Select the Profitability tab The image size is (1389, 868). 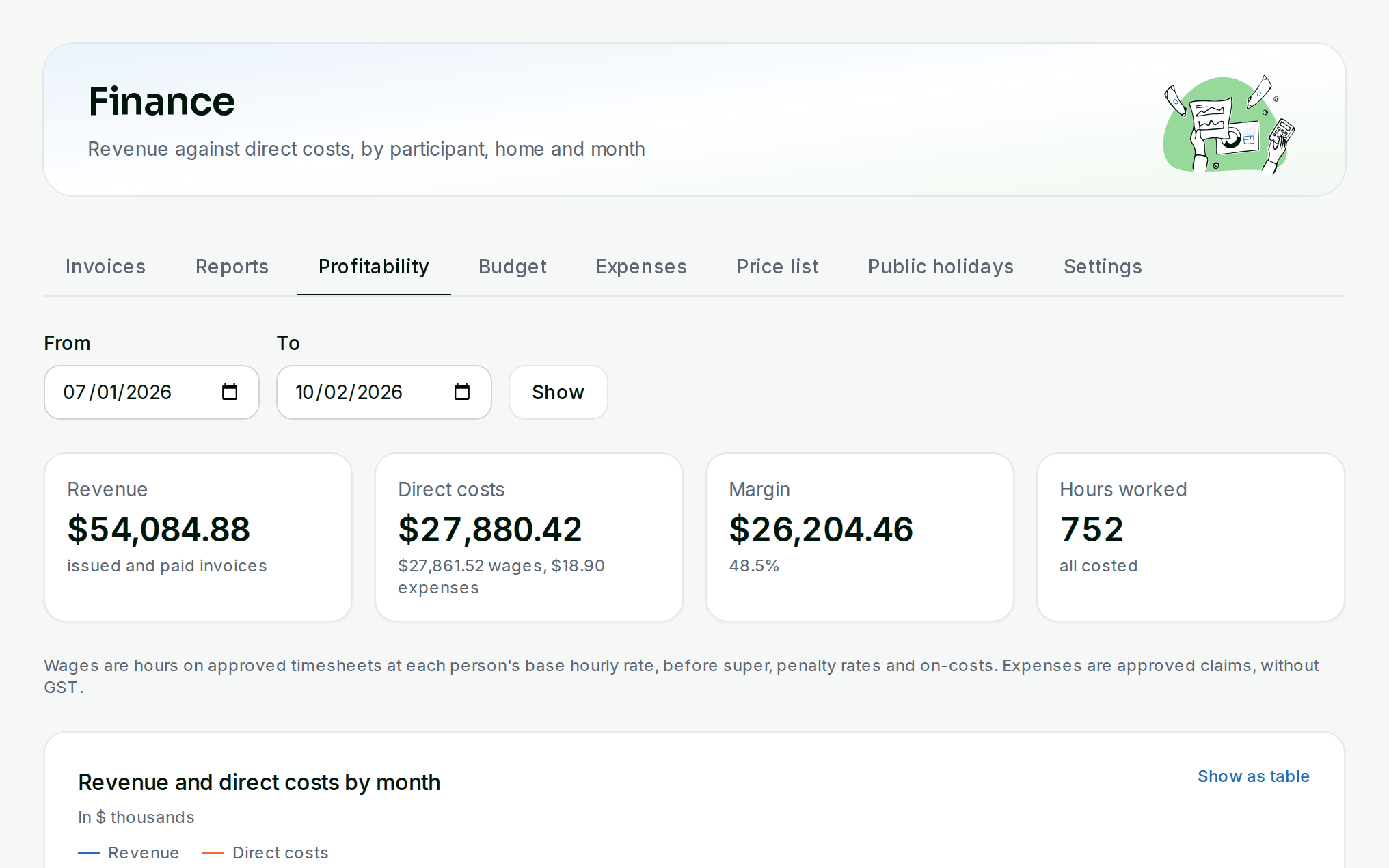374,267
